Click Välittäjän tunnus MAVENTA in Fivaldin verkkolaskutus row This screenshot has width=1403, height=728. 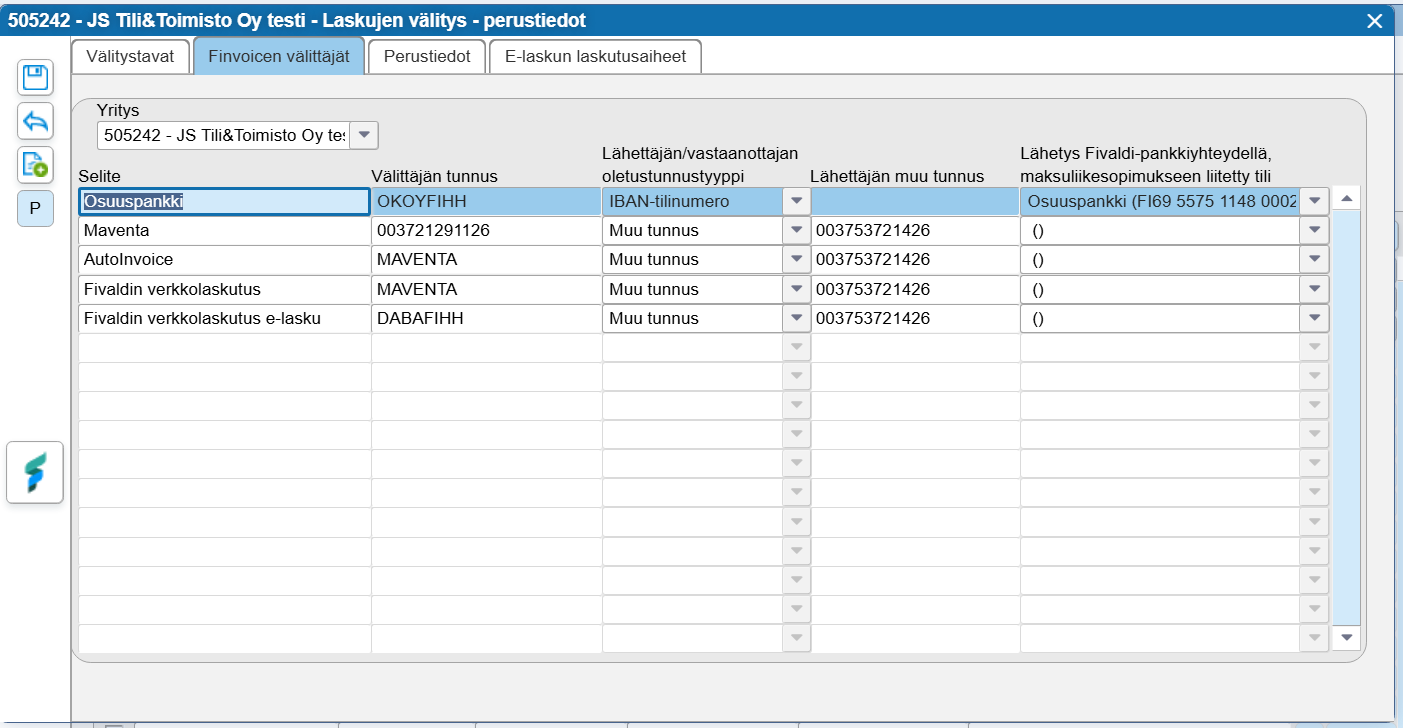[x=486, y=289]
